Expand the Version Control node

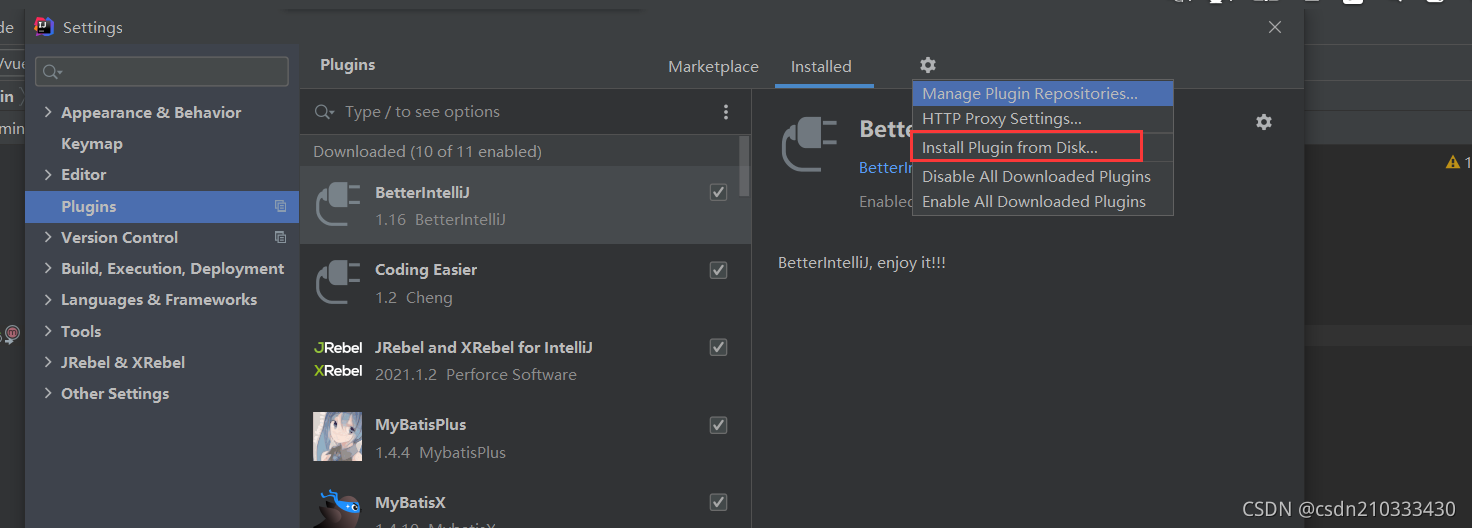point(48,237)
